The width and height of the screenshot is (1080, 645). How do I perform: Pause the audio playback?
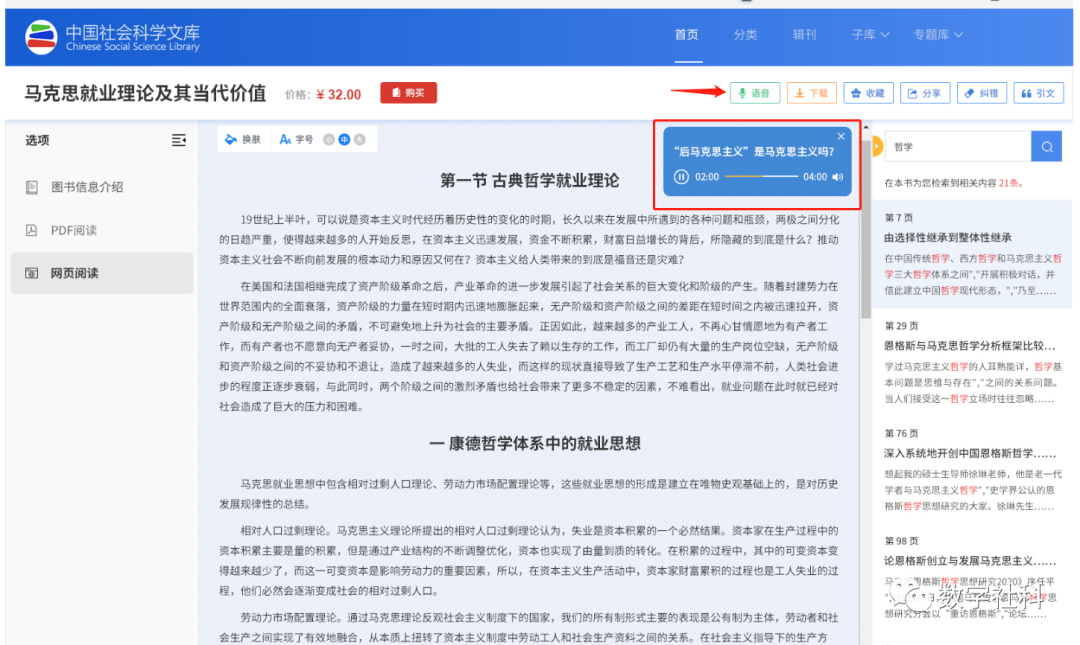[681, 177]
